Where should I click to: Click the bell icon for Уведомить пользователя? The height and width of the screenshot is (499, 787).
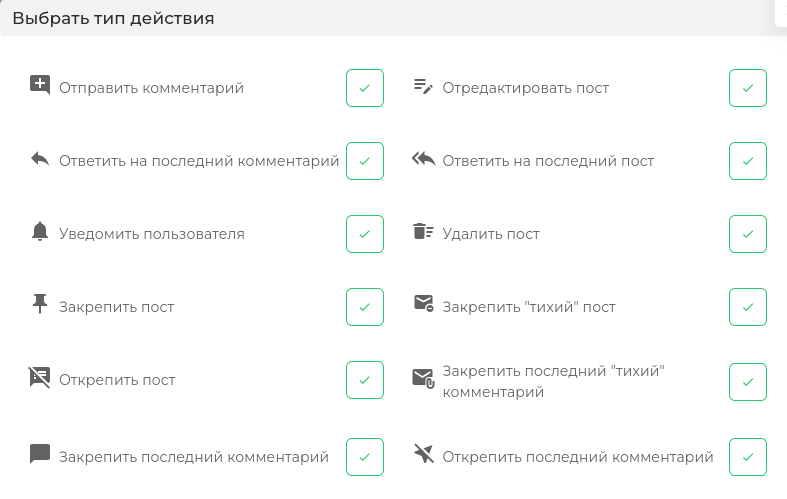[40, 231]
